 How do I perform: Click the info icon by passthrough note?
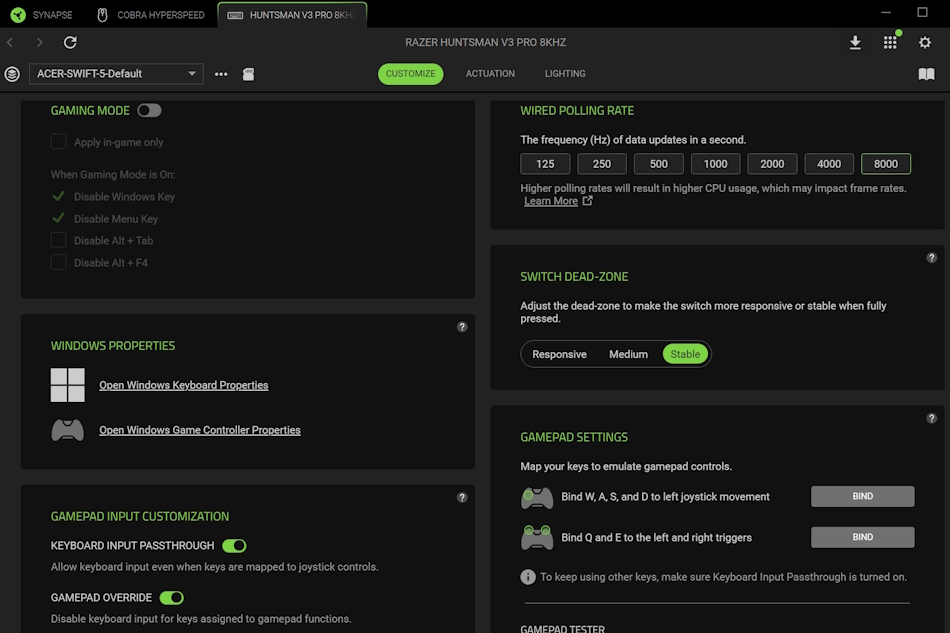(528, 577)
